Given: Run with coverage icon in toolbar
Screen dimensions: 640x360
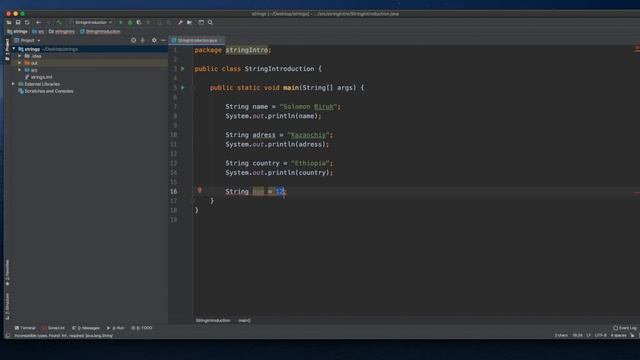Looking at the screenshot, I should [x=139, y=22].
